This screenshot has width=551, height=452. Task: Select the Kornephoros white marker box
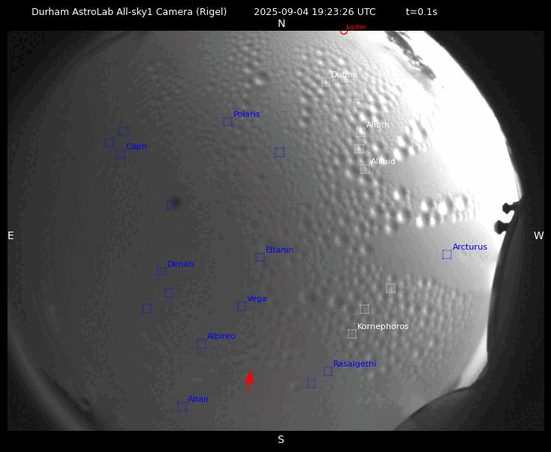352,334
